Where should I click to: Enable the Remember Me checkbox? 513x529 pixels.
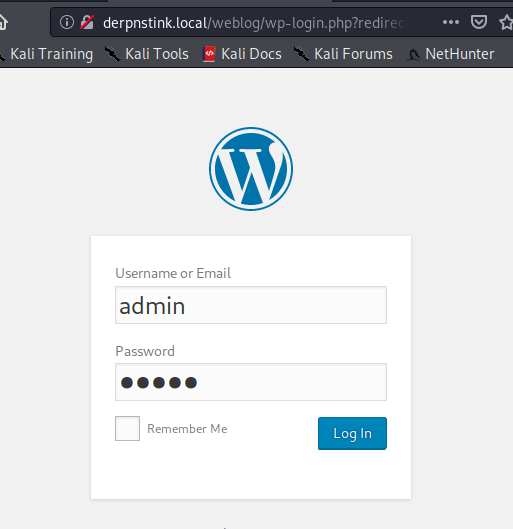tap(127, 428)
